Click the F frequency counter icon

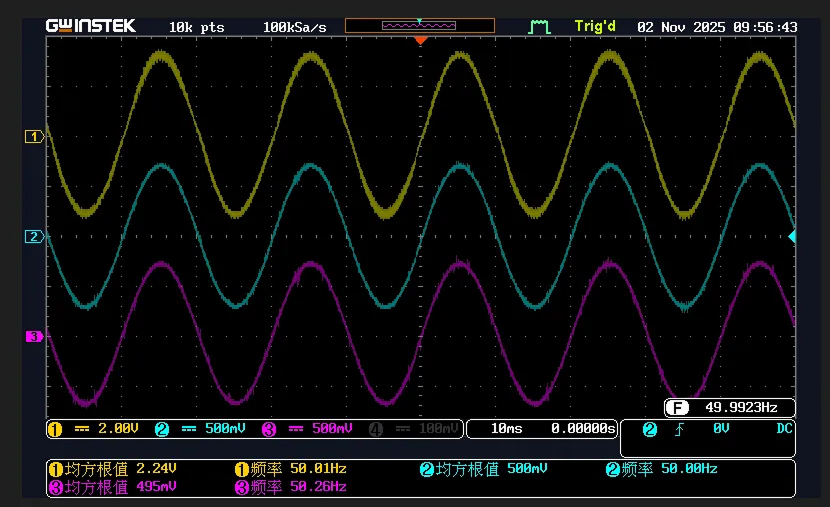678,408
